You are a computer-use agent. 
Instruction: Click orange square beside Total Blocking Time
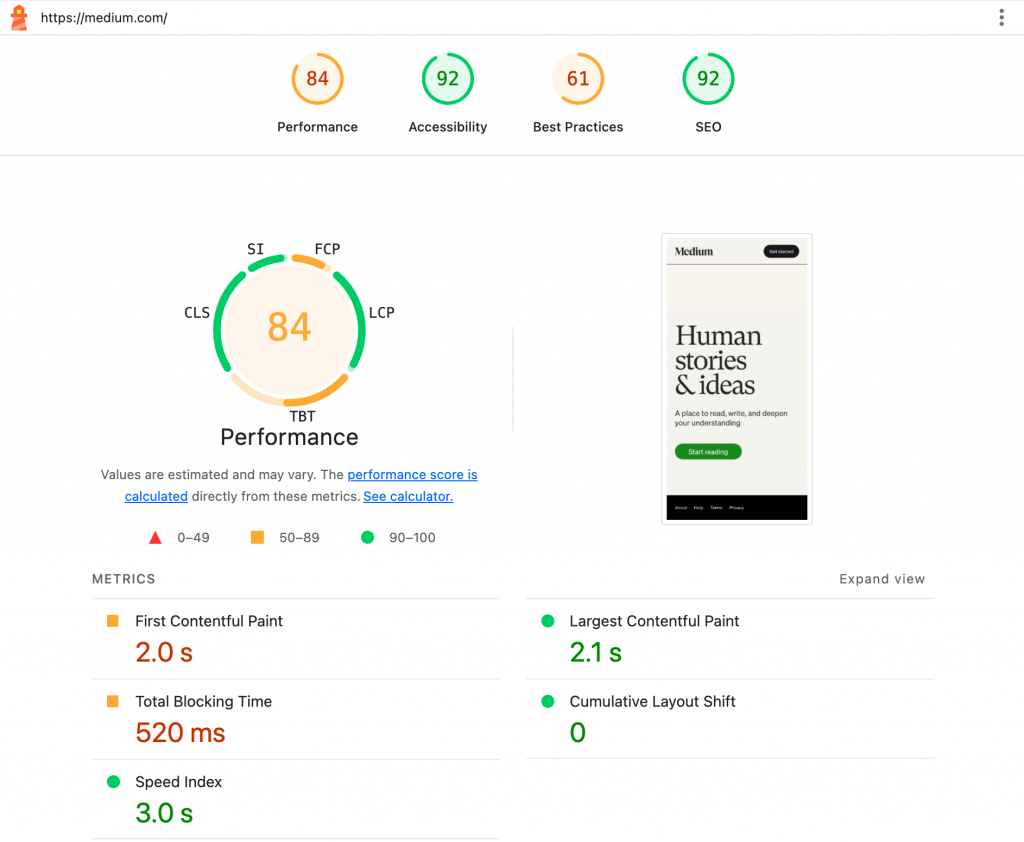113,701
